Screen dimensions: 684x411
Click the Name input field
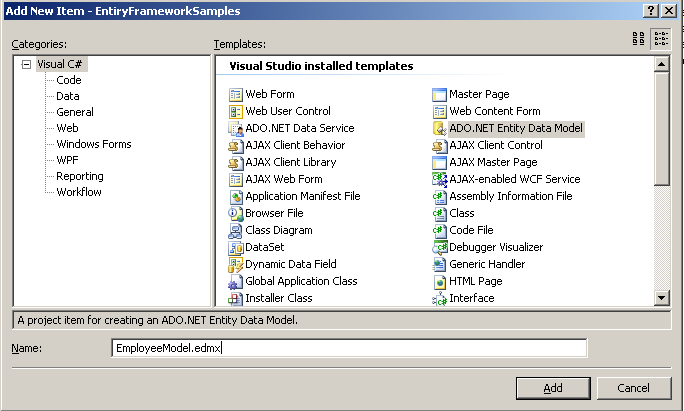(349, 348)
